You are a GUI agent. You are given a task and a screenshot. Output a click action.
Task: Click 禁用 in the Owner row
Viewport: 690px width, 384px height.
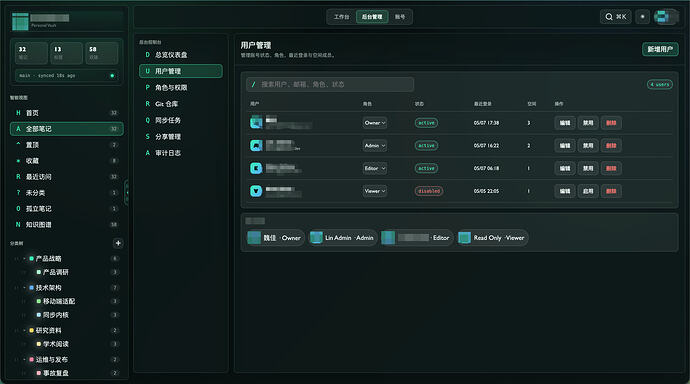(x=588, y=123)
